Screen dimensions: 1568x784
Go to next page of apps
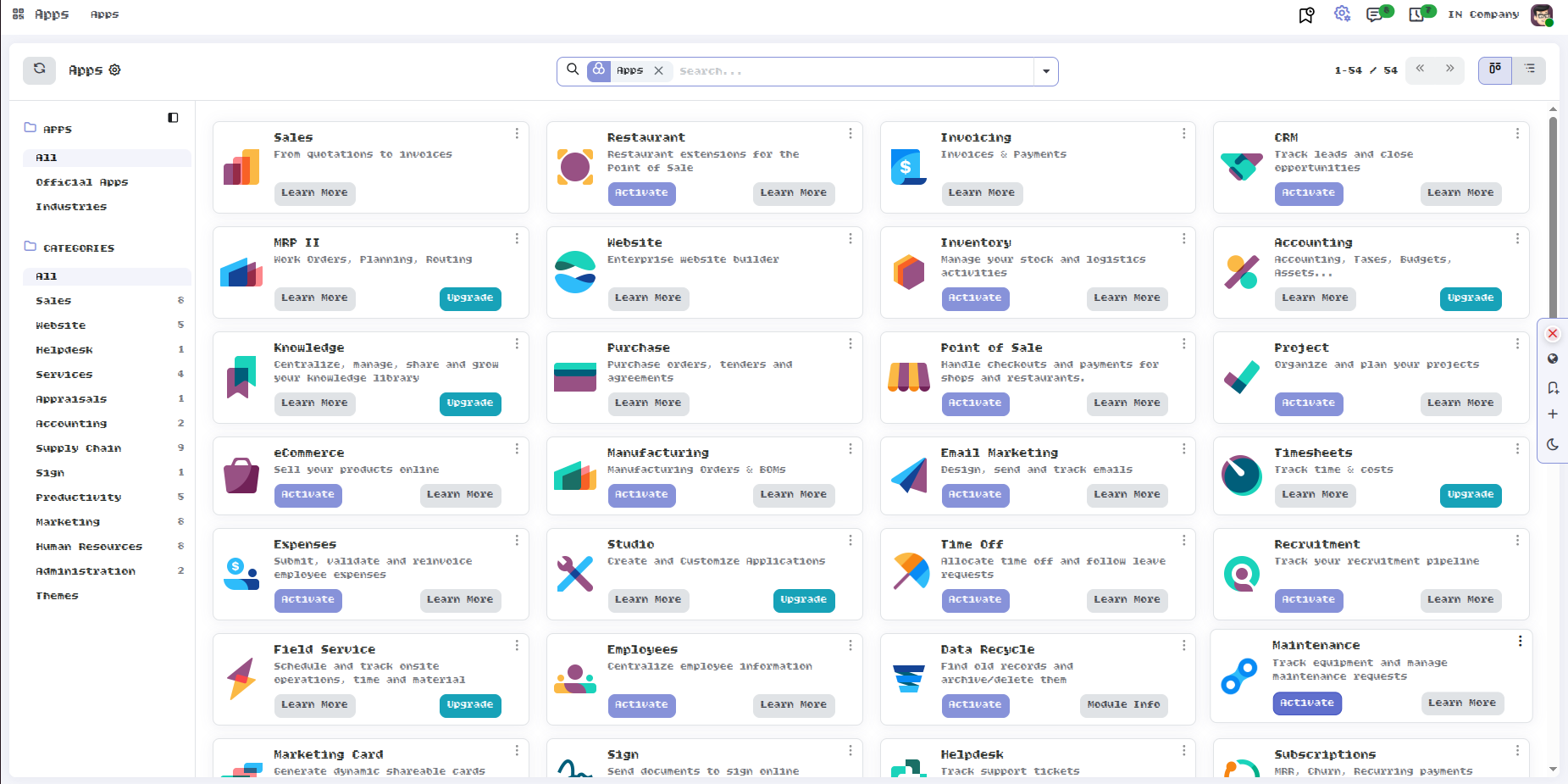[x=1449, y=70]
